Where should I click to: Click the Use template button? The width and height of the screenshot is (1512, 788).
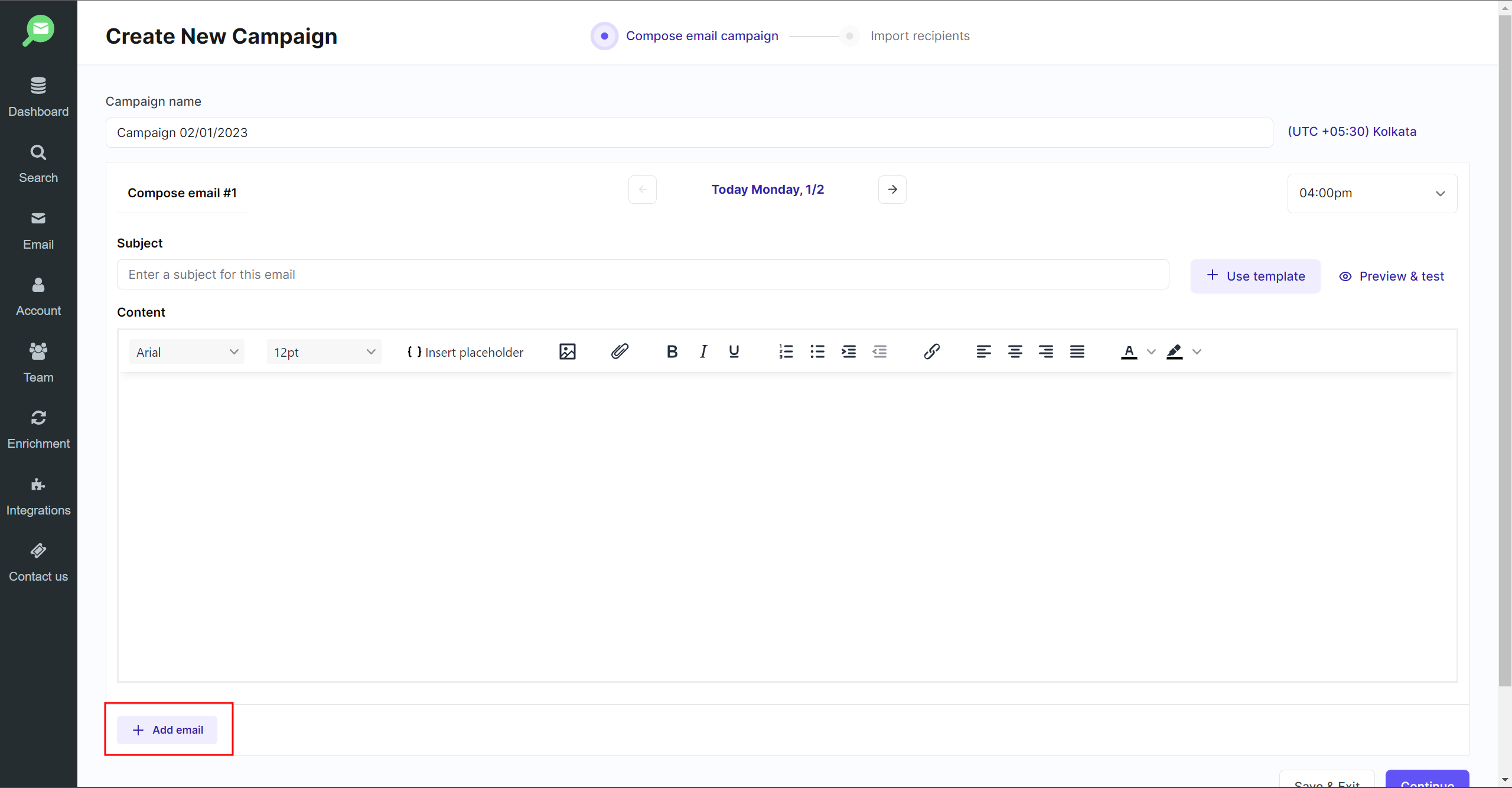click(1255, 276)
